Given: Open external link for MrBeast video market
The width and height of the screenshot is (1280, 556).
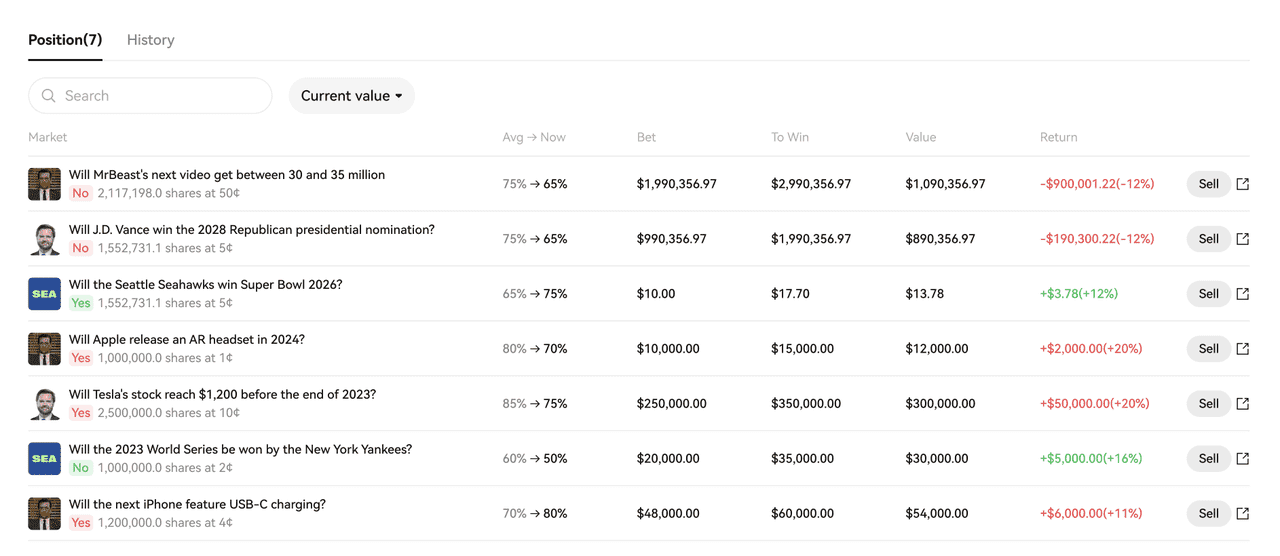Looking at the screenshot, I should tap(1242, 184).
